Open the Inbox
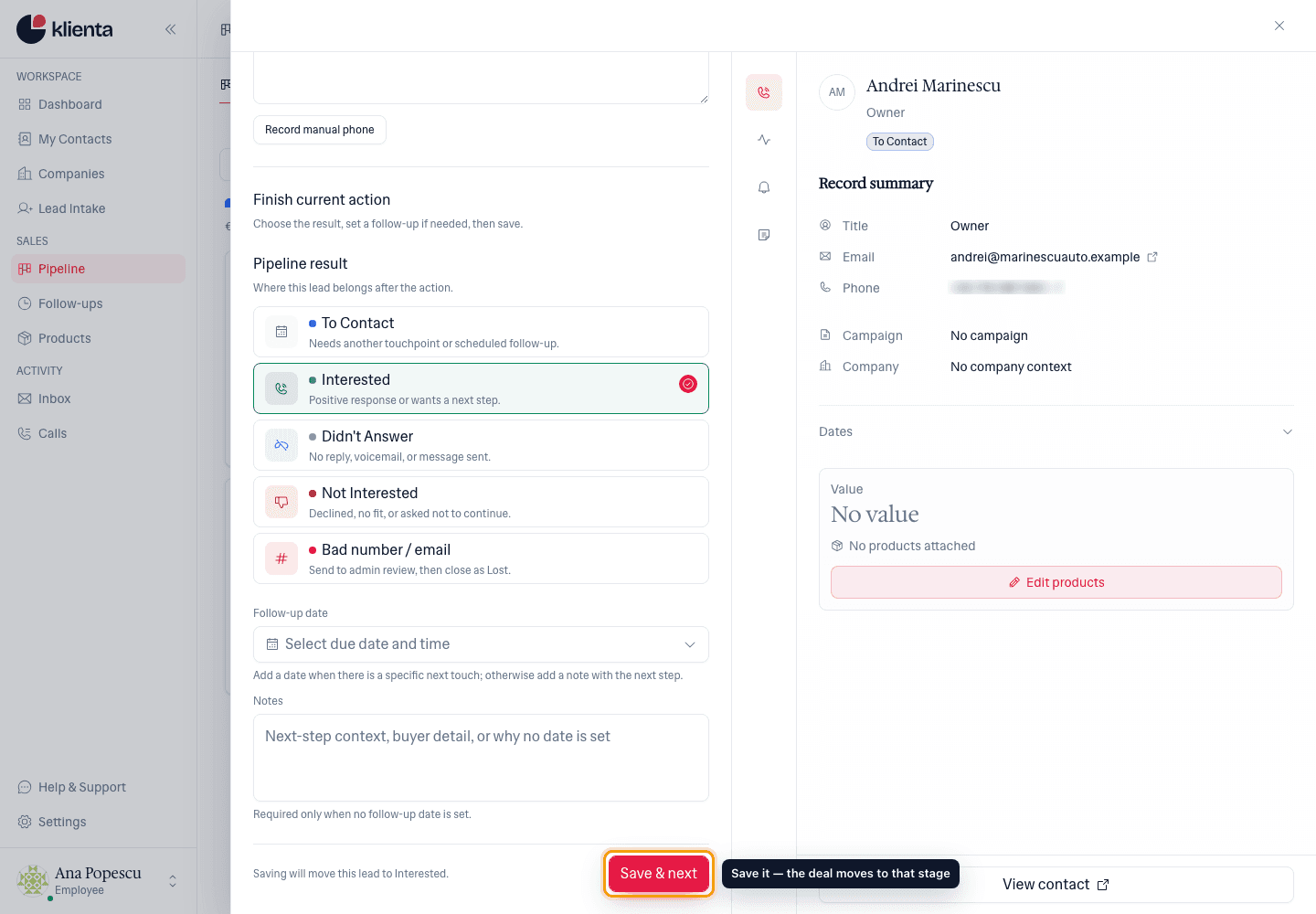1316x914 pixels. click(98, 399)
